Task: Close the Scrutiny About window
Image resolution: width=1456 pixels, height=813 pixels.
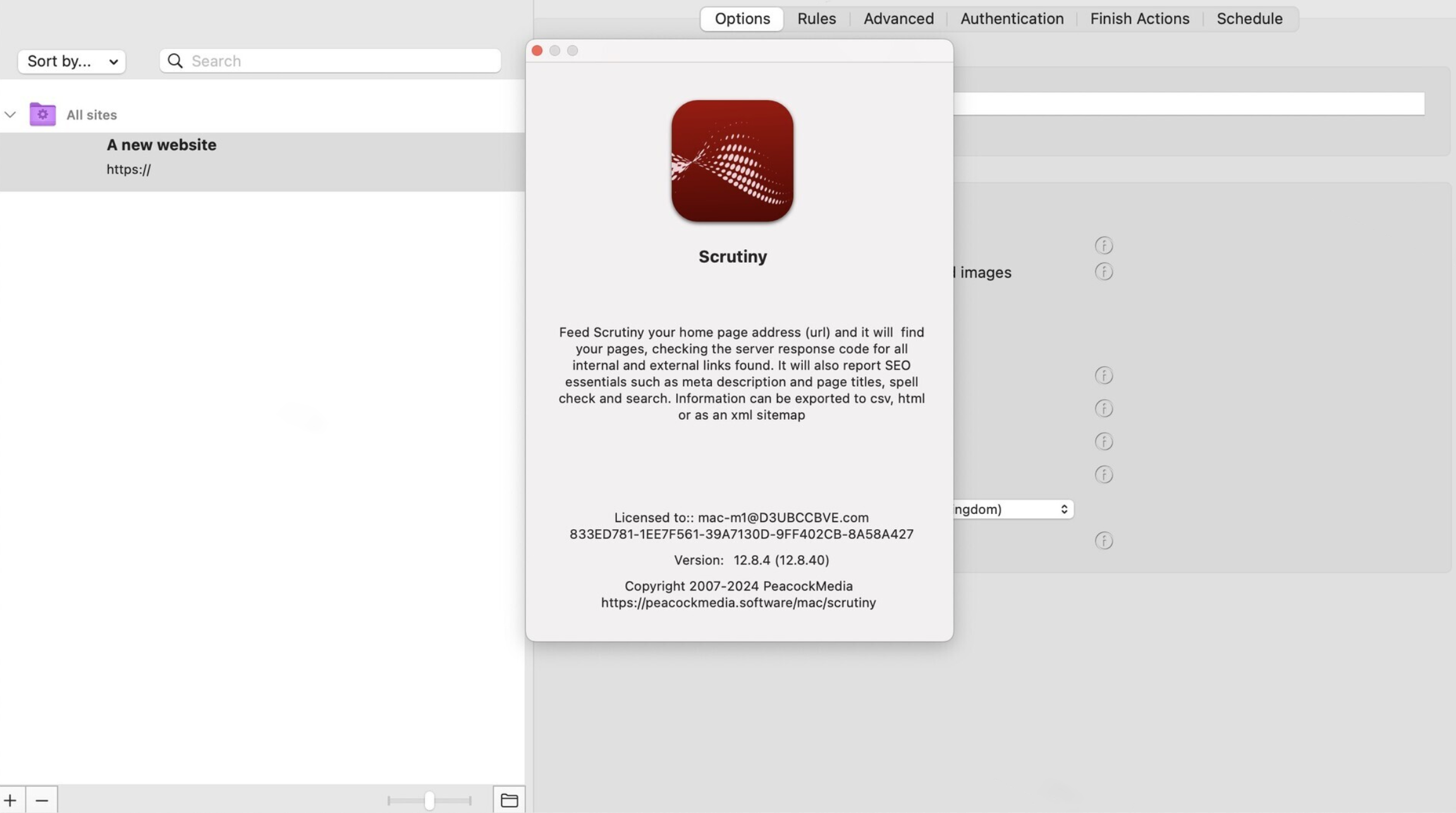Action: click(x=537, y=51)
